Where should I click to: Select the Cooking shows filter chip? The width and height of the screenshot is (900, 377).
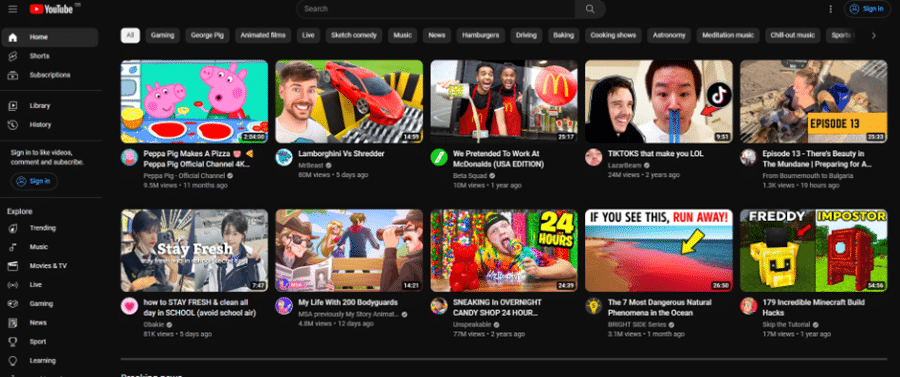613,36
